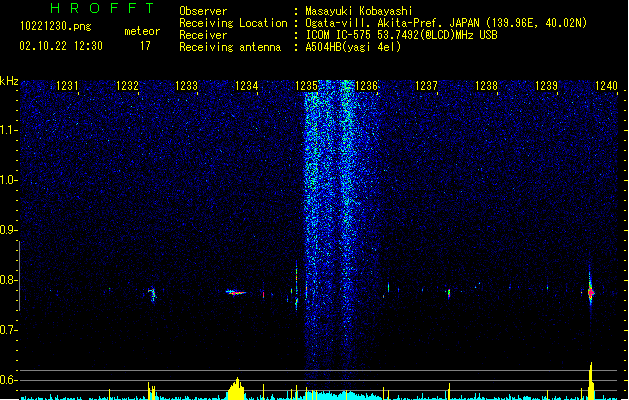This screenshot has width=629, height=400.
Task: Click the 'Receiver' field label
Action: 203,35
